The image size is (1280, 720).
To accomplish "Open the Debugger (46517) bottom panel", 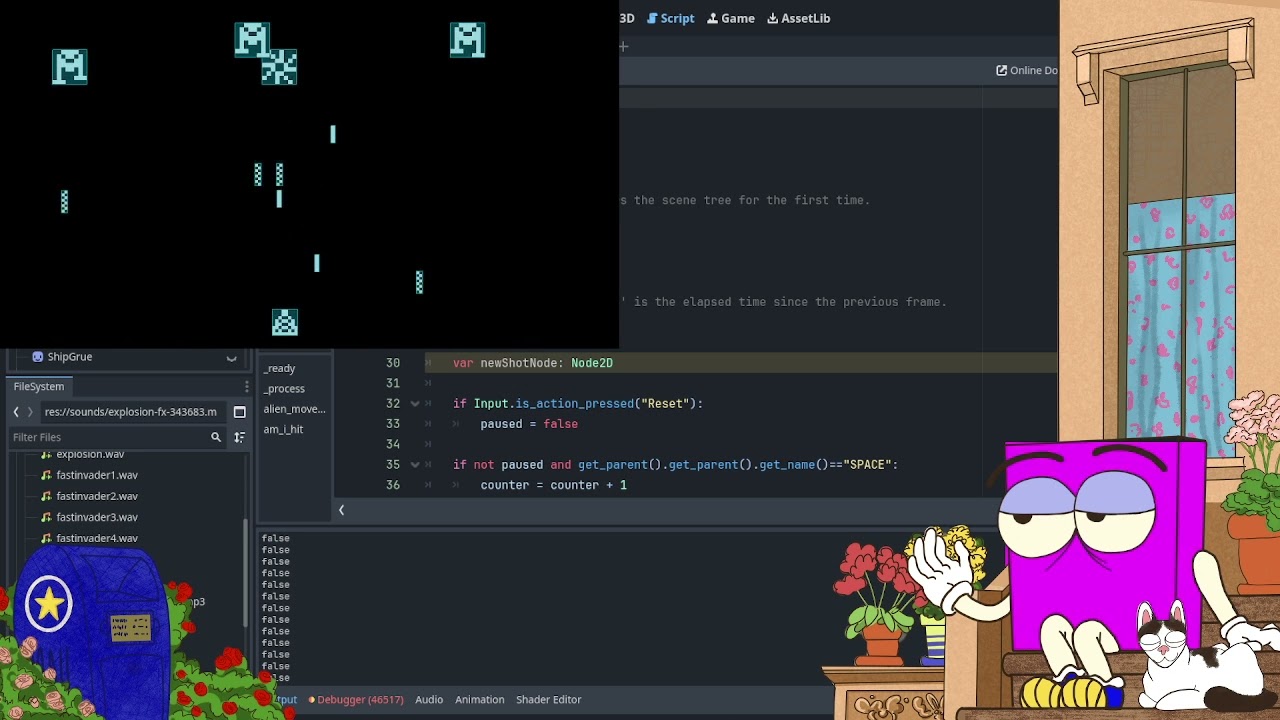I will [355, 700].
